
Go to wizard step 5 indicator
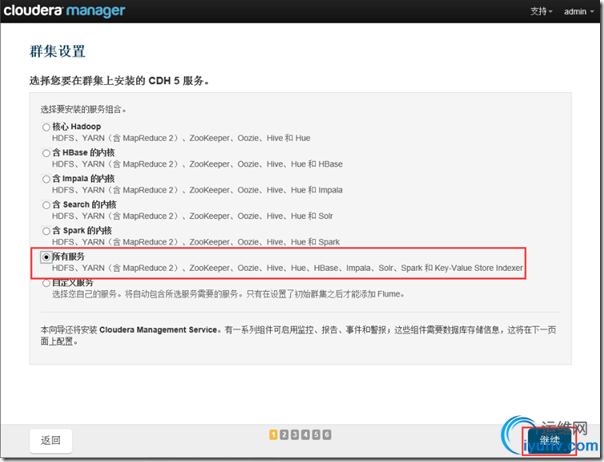click(316, 435)
